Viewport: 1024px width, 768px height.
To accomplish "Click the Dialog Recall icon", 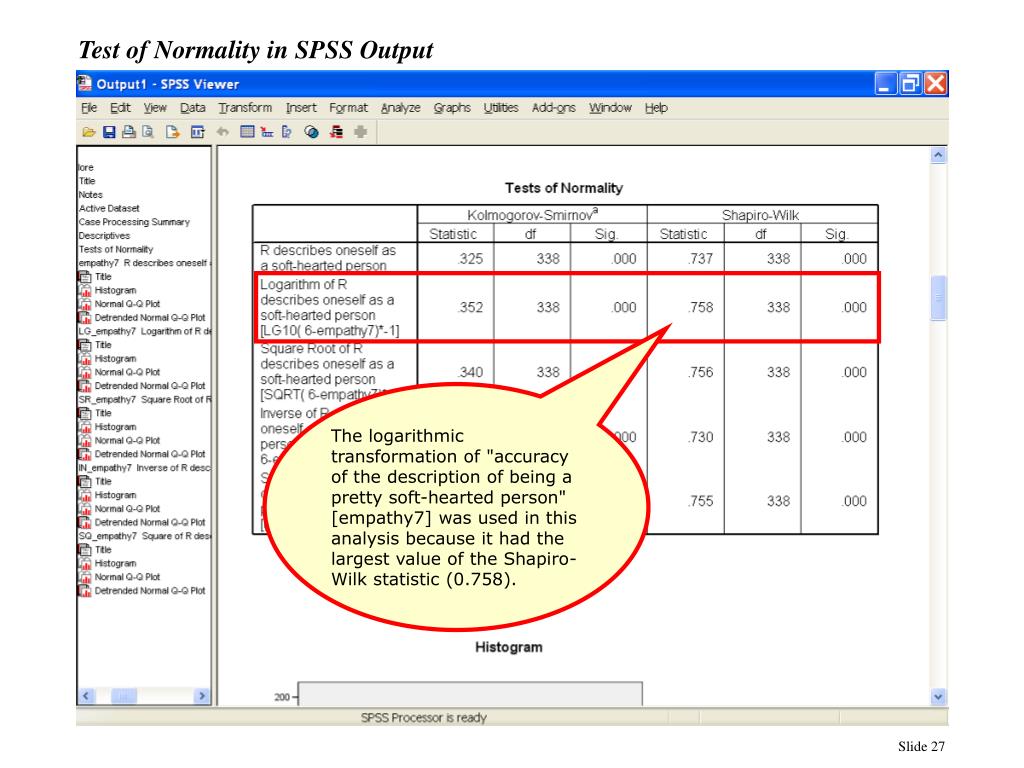I will click(x=197, y=133).
